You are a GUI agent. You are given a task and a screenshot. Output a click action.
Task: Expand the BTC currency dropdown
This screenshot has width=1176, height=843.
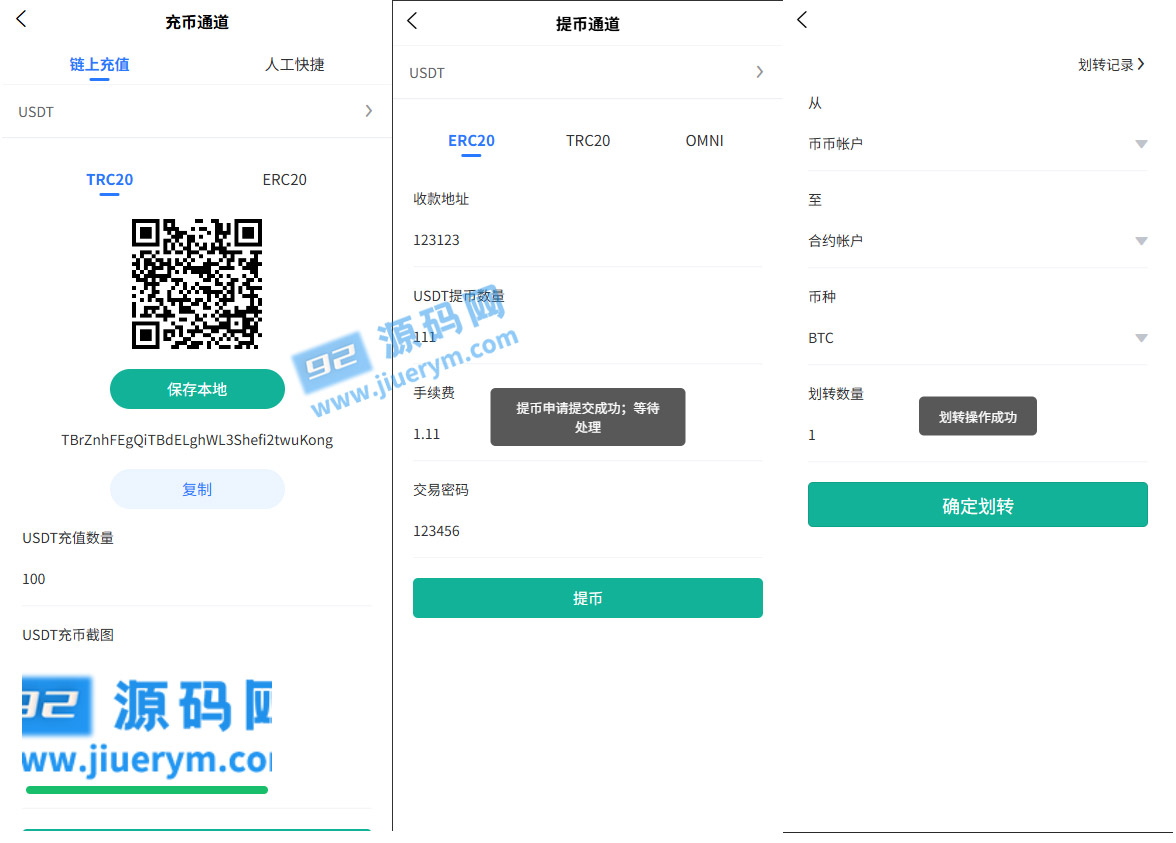point(977,338)
